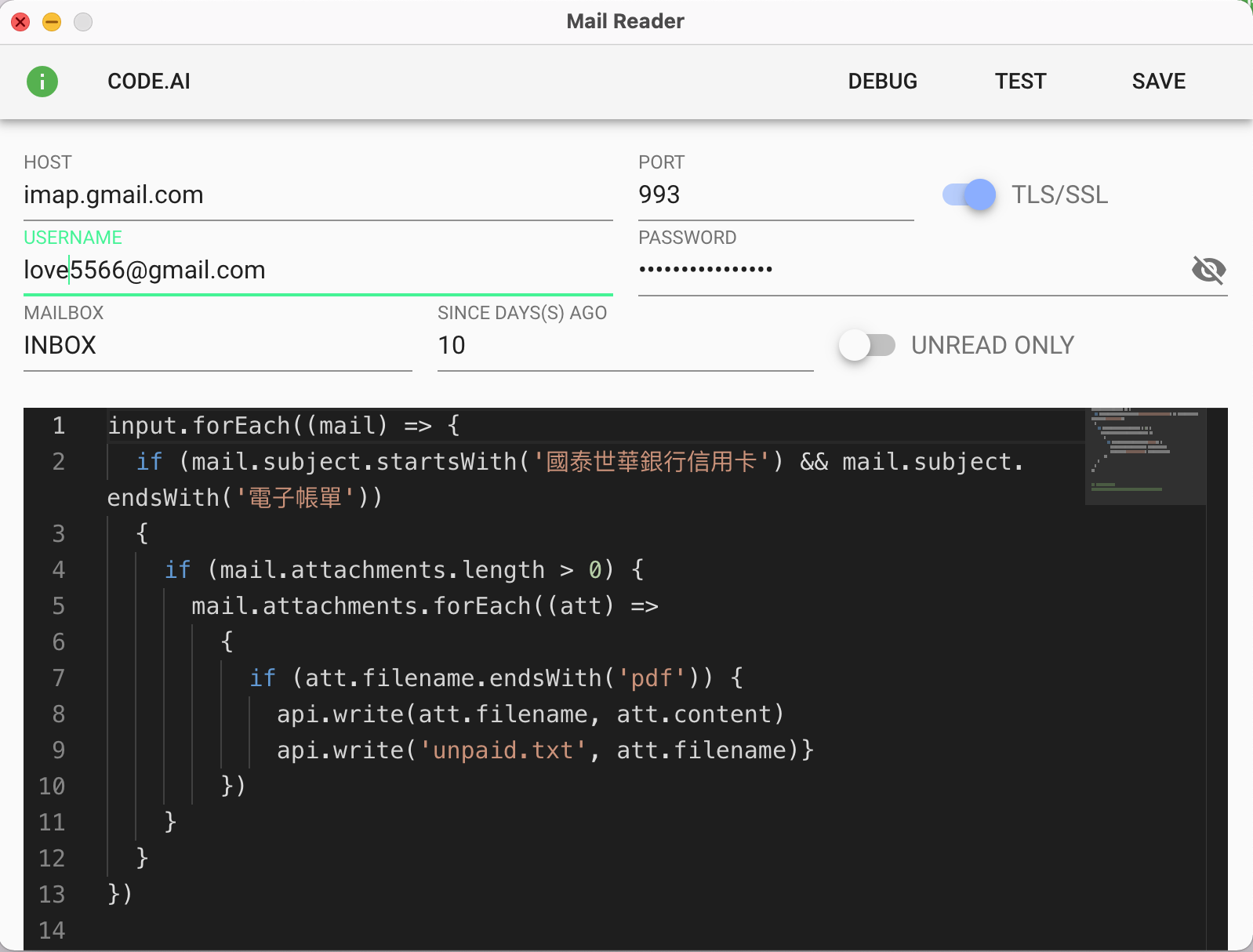The height and width of the screenshot is (952, 1253).
Task: Place cursor on 'unpaid.txt' string
Action: (503, 750)
